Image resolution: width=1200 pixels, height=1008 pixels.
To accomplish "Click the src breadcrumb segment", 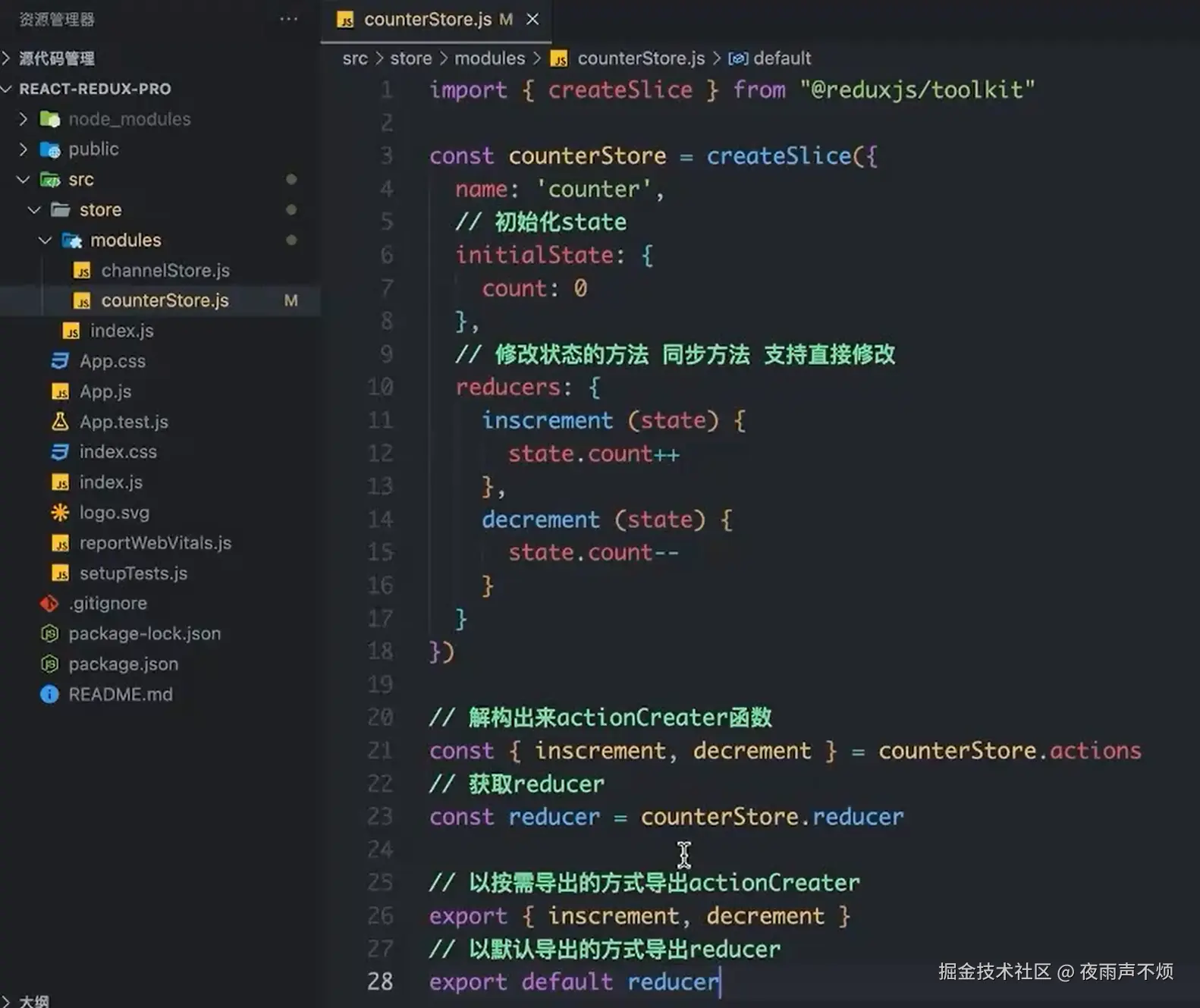I will point(355,58).
